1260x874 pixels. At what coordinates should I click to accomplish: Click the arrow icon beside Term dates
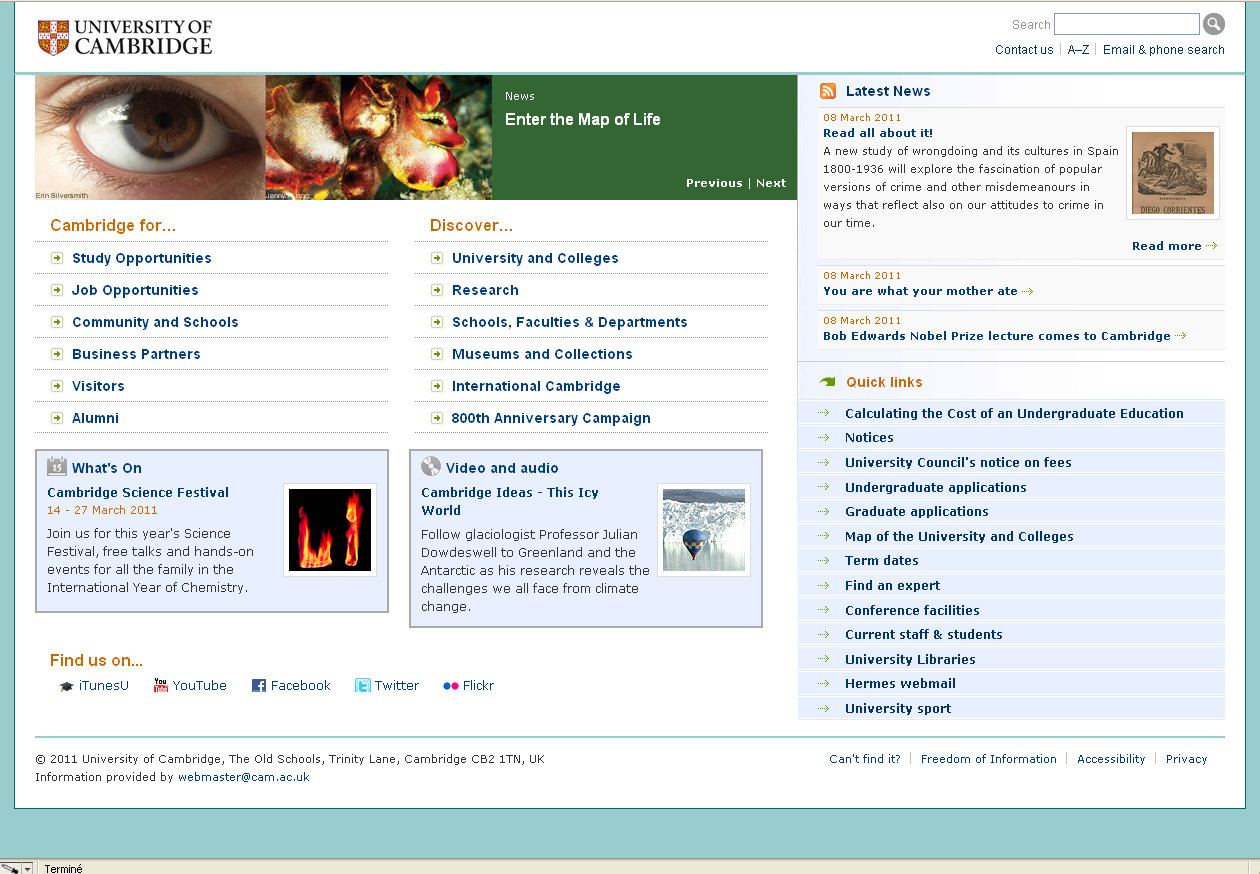824,561
